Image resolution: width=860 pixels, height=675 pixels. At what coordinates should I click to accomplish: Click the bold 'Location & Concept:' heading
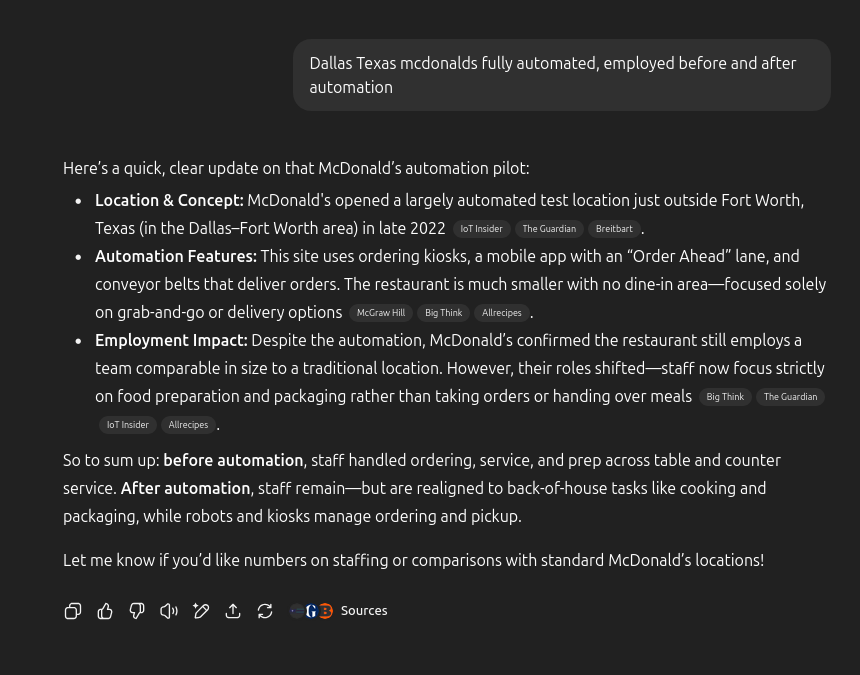[169, 200]
